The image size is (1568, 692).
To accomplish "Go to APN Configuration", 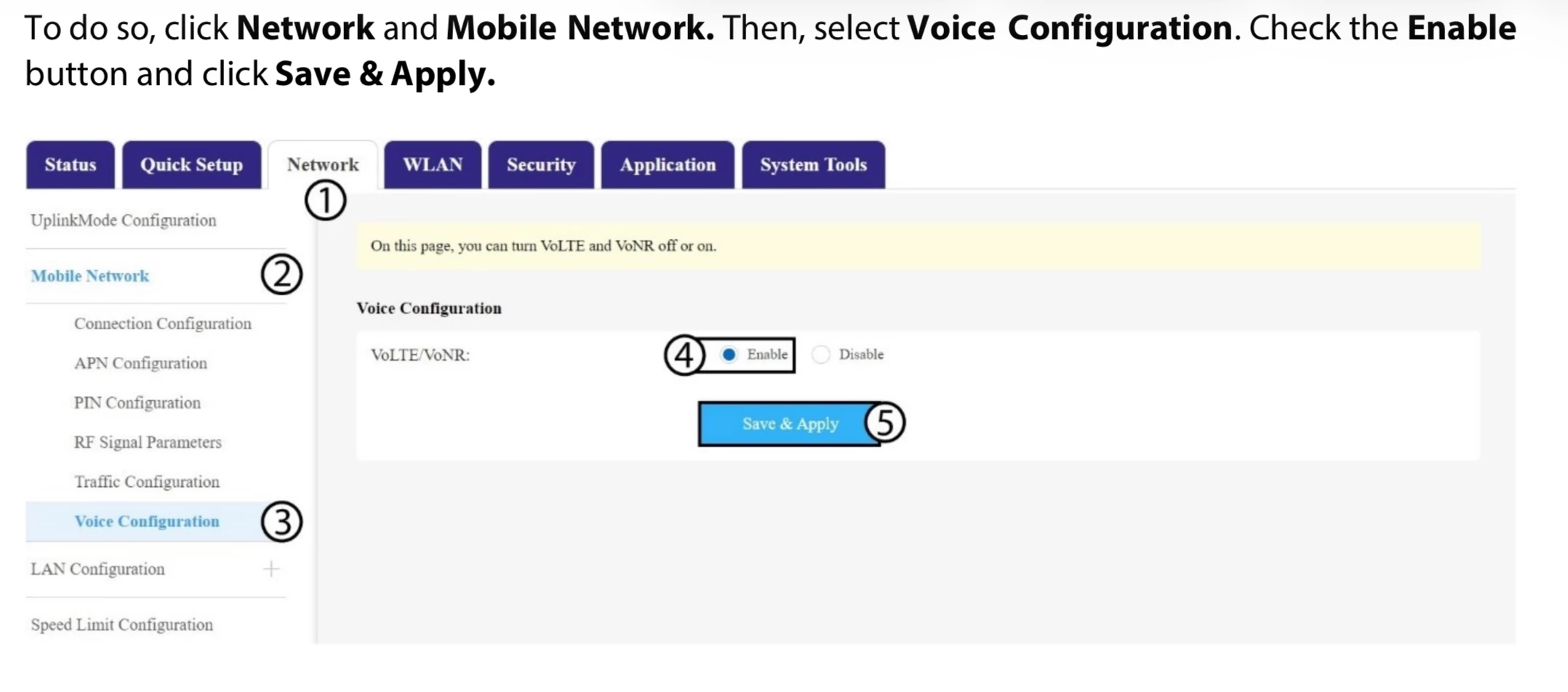I will tap(140, 363).
